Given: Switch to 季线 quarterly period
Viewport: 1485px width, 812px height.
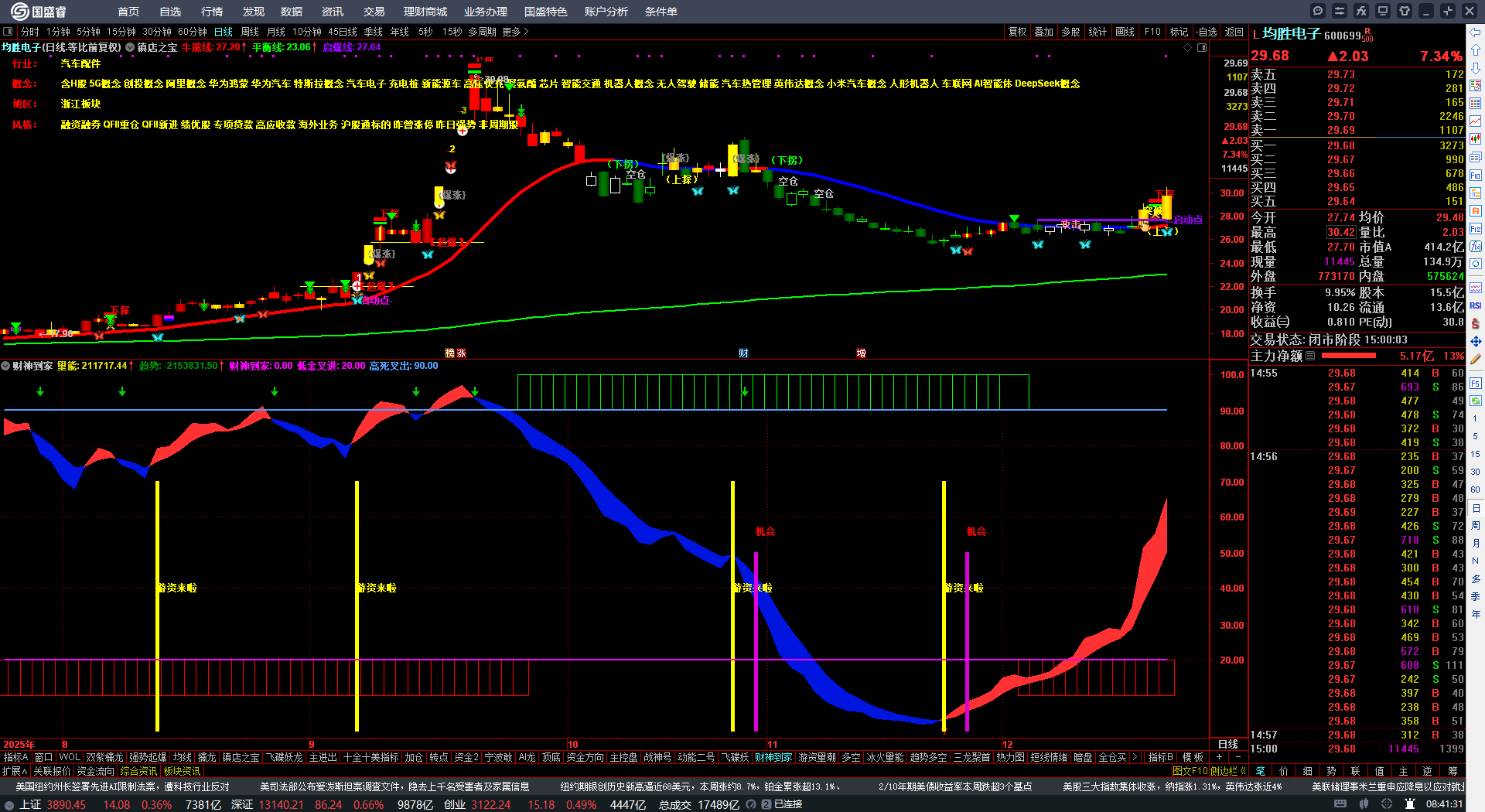Looking at the screenshot, I should [x=374, y=32].
